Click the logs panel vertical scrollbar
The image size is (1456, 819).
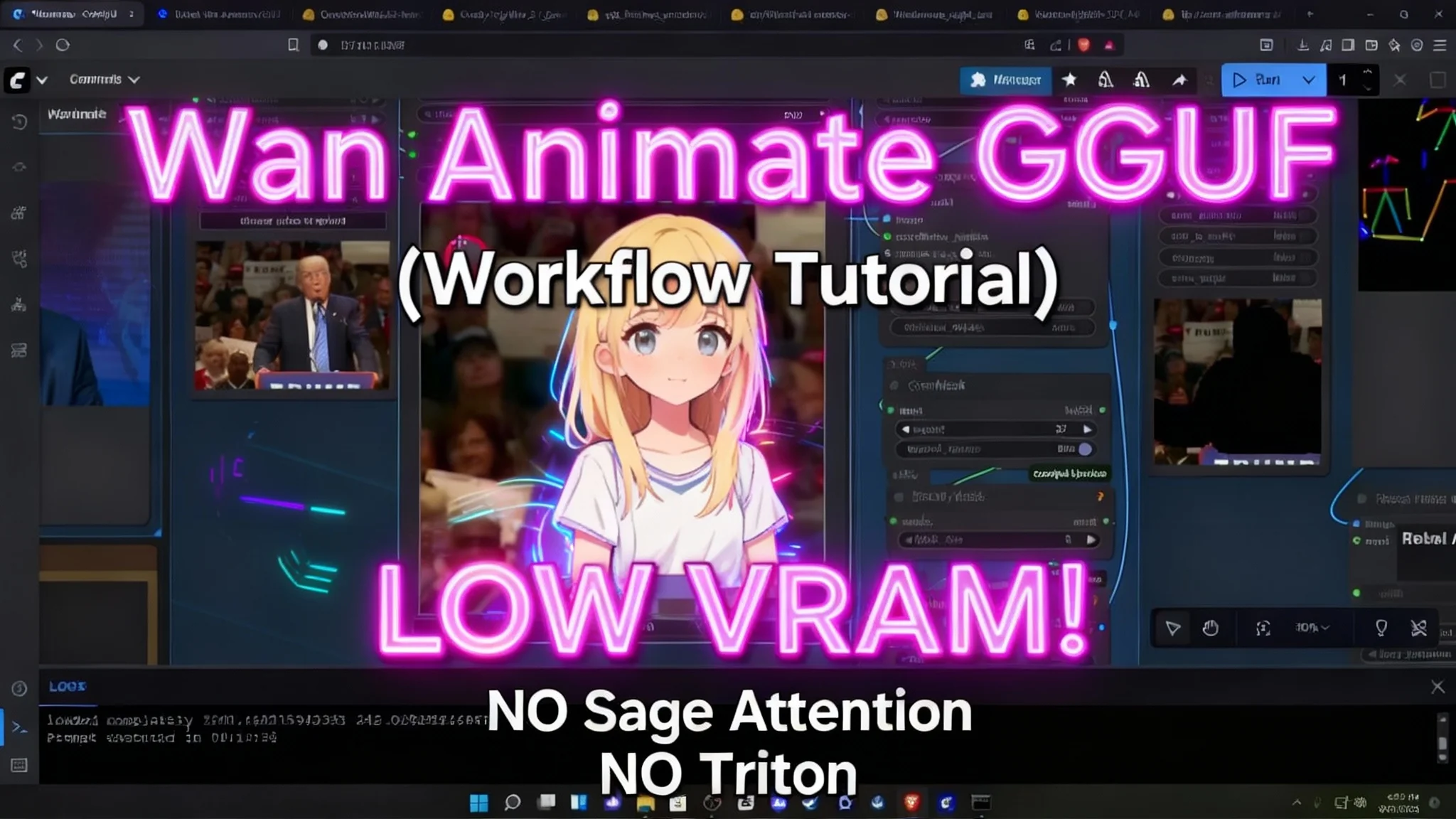(x=1442, y=739)
